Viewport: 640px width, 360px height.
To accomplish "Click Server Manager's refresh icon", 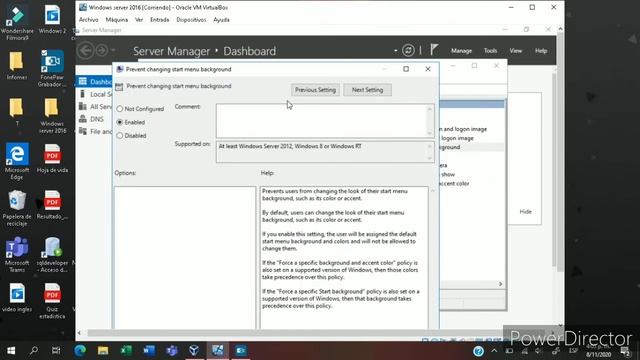I will point(408,51).
